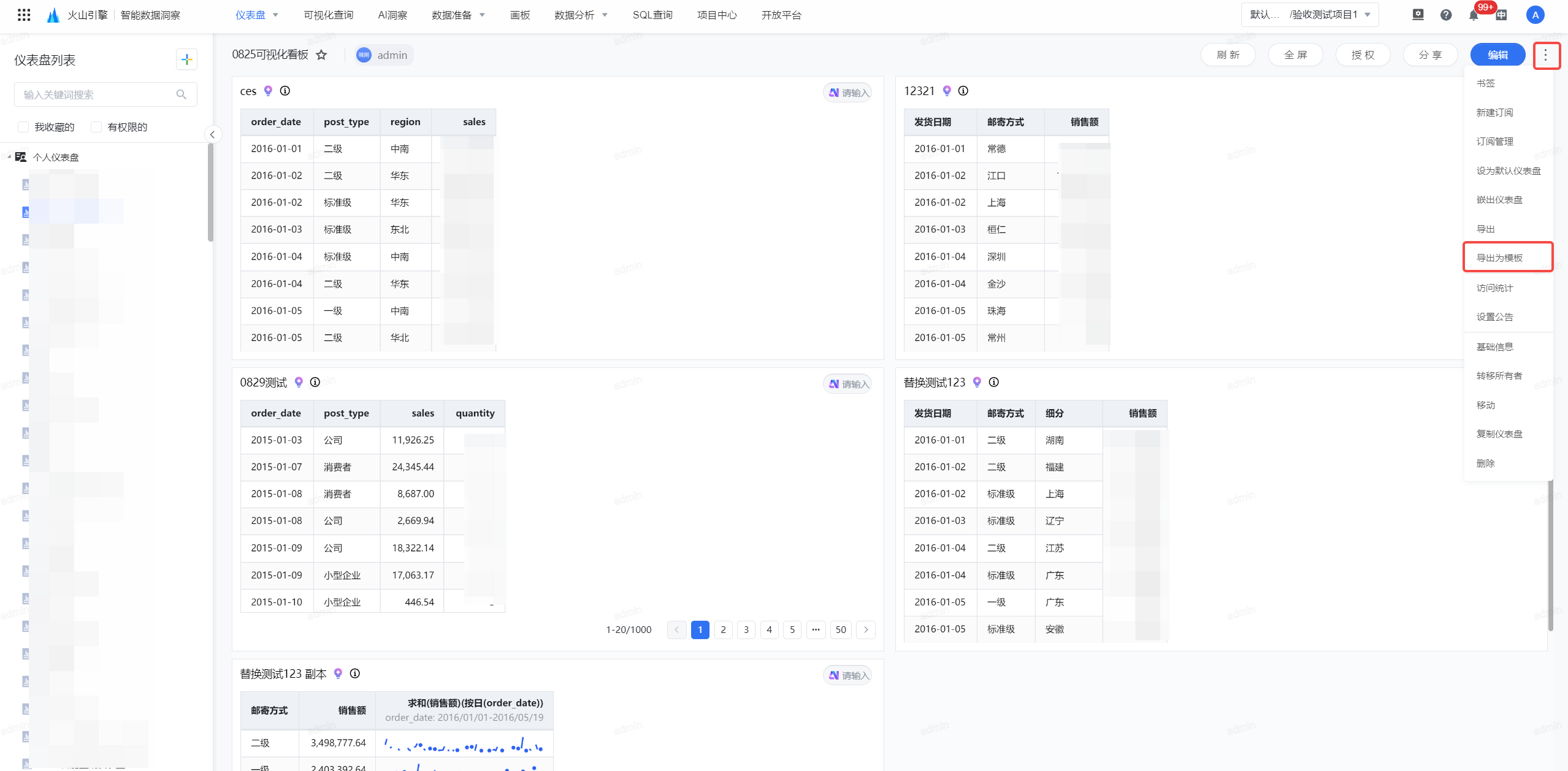The width and height of the screenshot is (1568, 771).
Task: Click the monitor icon beside help
Action: point(1418,15)
